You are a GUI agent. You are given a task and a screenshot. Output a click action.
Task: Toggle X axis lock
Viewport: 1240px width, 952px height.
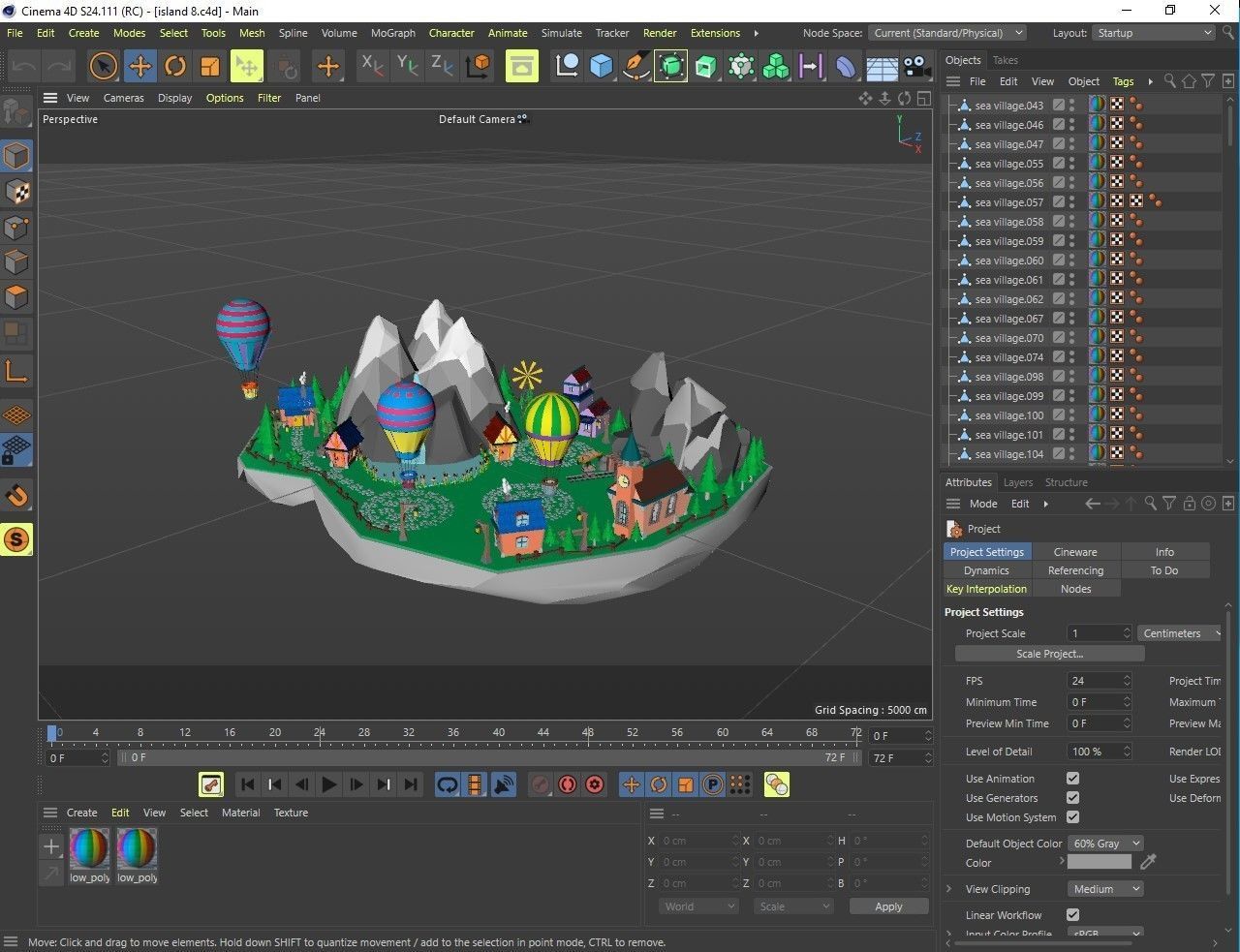click(x=372, y=66)
